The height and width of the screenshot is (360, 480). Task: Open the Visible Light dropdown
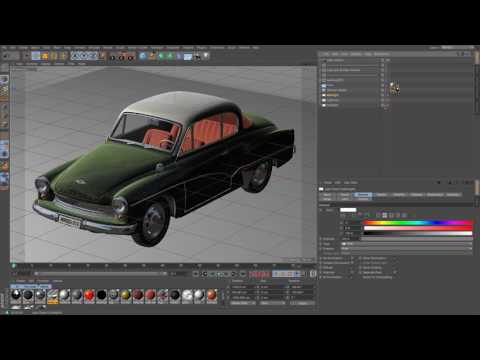(406, 253)
